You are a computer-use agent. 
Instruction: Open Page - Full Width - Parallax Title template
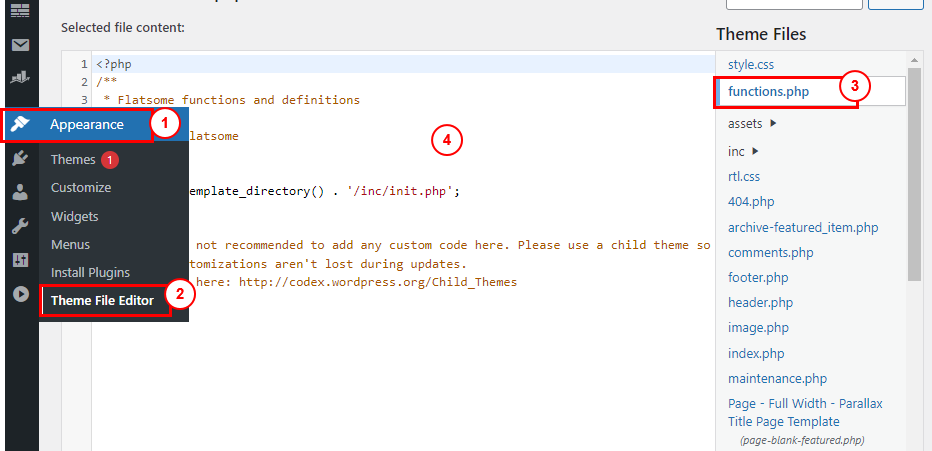805,412
